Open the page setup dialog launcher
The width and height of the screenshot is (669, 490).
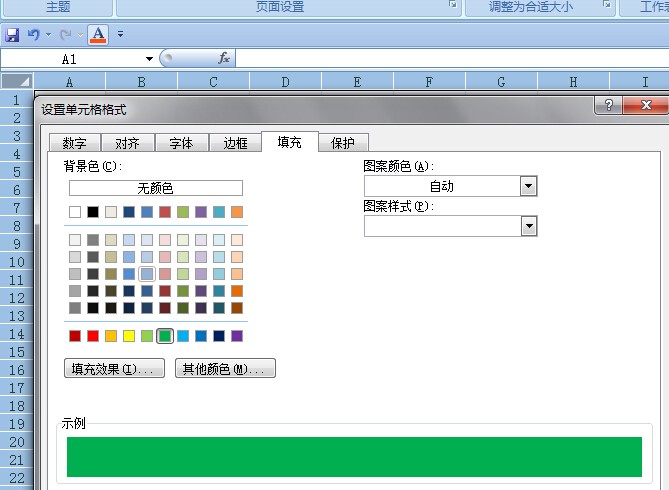pos(453,5)
